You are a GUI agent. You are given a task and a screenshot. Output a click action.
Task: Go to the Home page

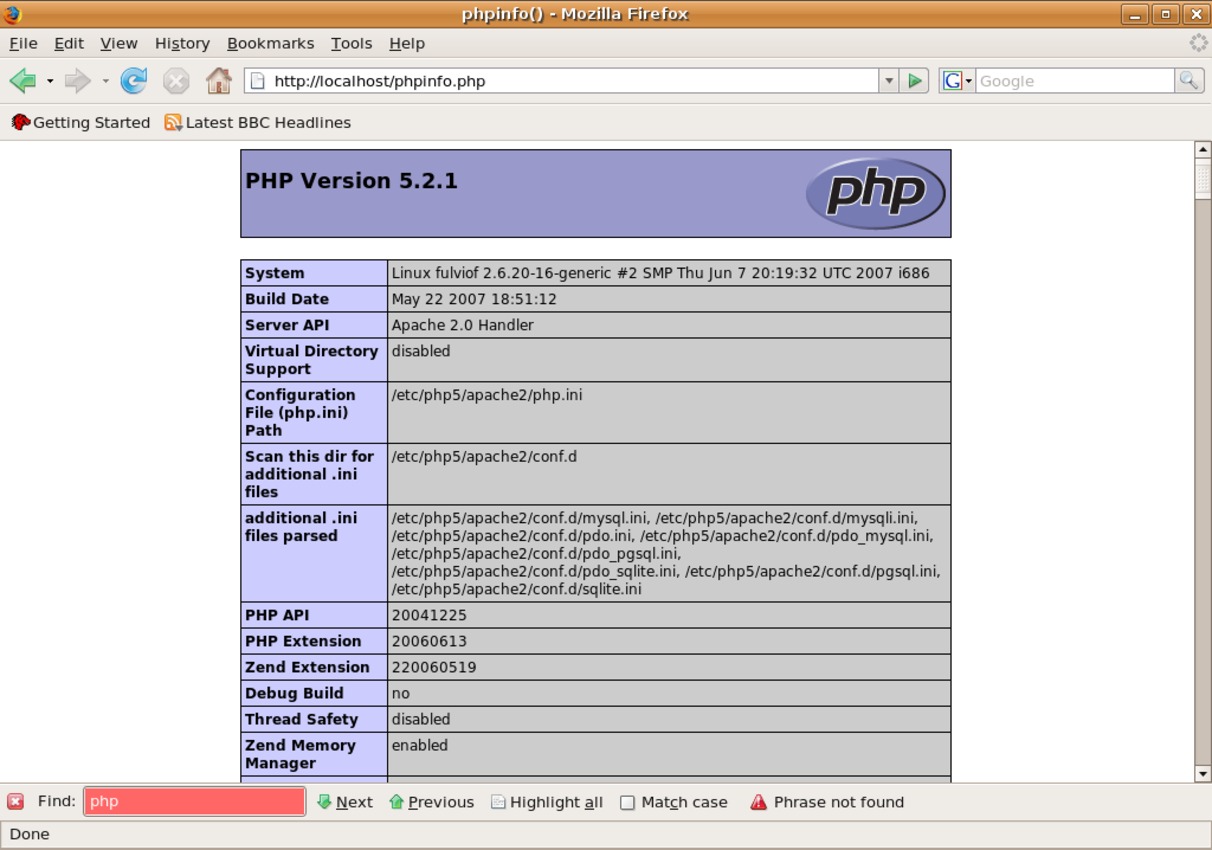click(x=218, y=80)
